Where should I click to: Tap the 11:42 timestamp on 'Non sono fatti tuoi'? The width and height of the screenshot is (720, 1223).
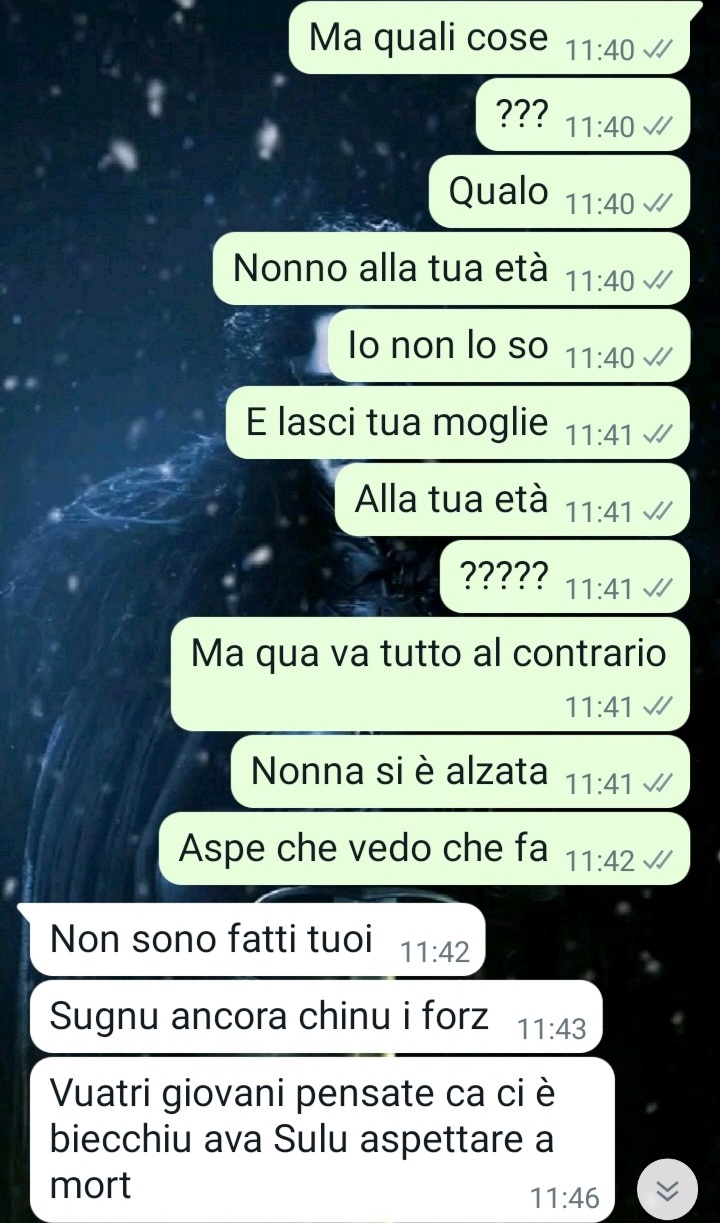coord(434,953)
